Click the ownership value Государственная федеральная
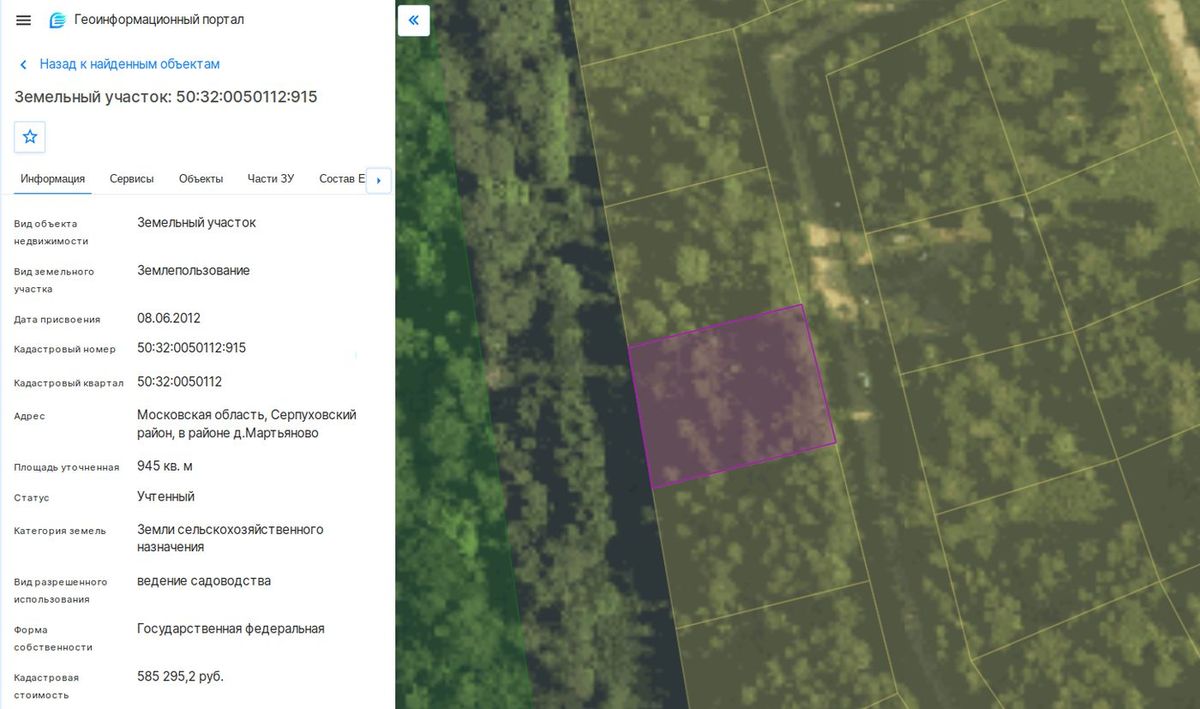 click(231, 629)
